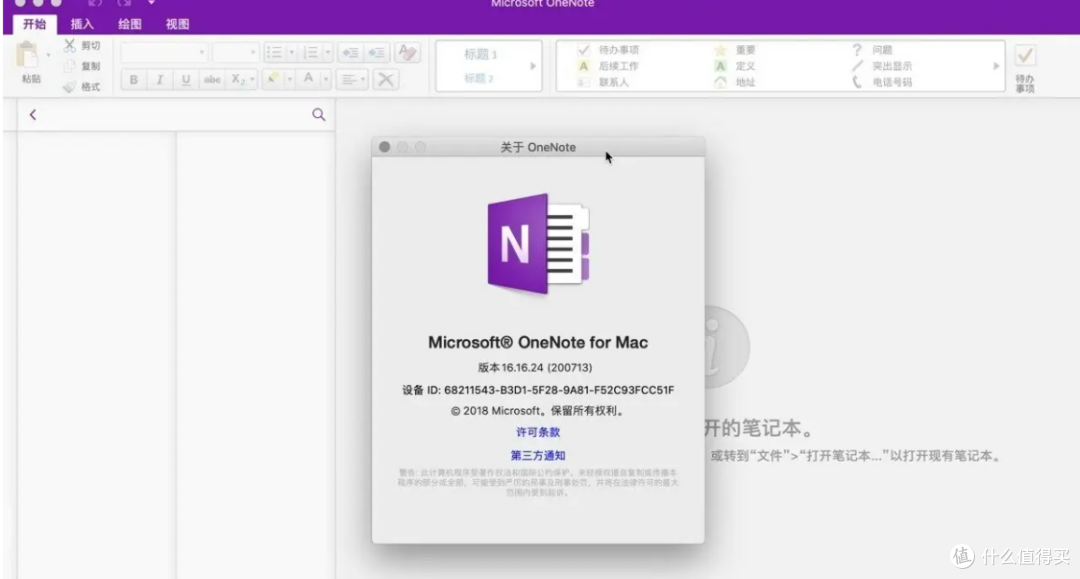Screen dimensions: 1080x579
Task: Open the paste options dropdown arrow
Action: pyautogui.click(x=48, y=55)
